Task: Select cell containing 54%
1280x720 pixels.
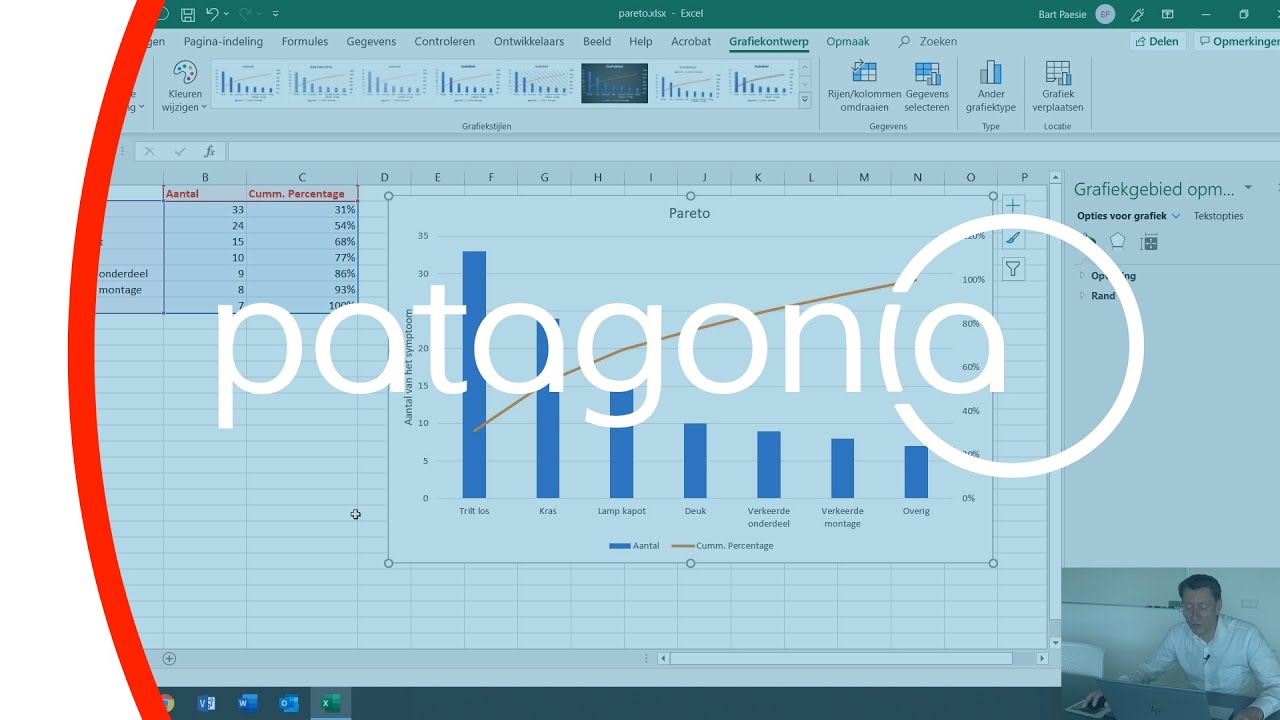Action: tap(302, 226)
